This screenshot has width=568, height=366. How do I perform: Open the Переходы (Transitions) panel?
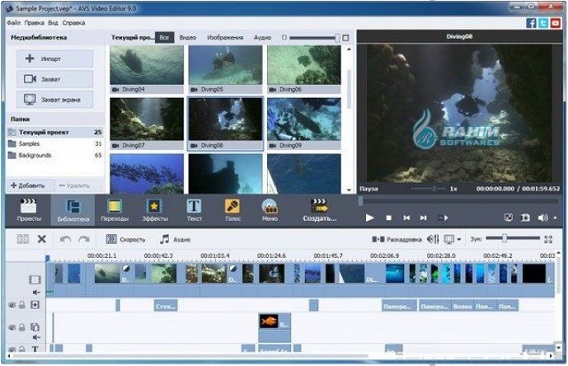pyautogui.click(x=114, y=211)
